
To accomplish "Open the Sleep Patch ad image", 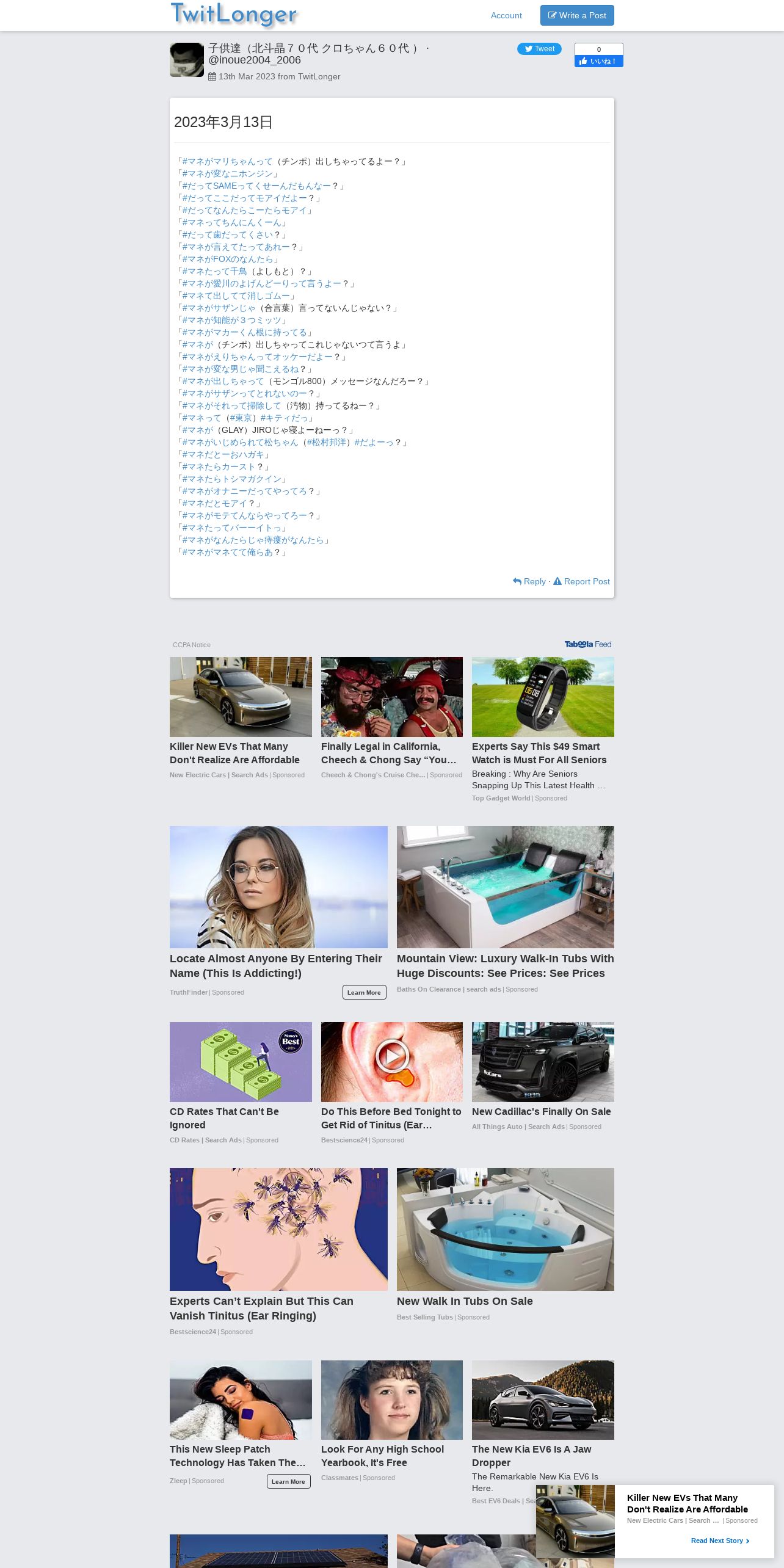I will pyautogui.click(x=241, y=1400).
